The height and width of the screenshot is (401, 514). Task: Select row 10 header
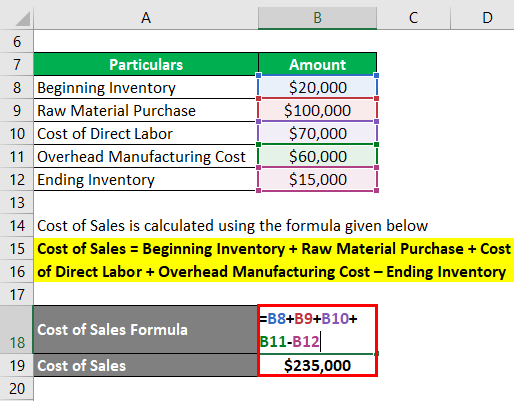pos(17,134)
